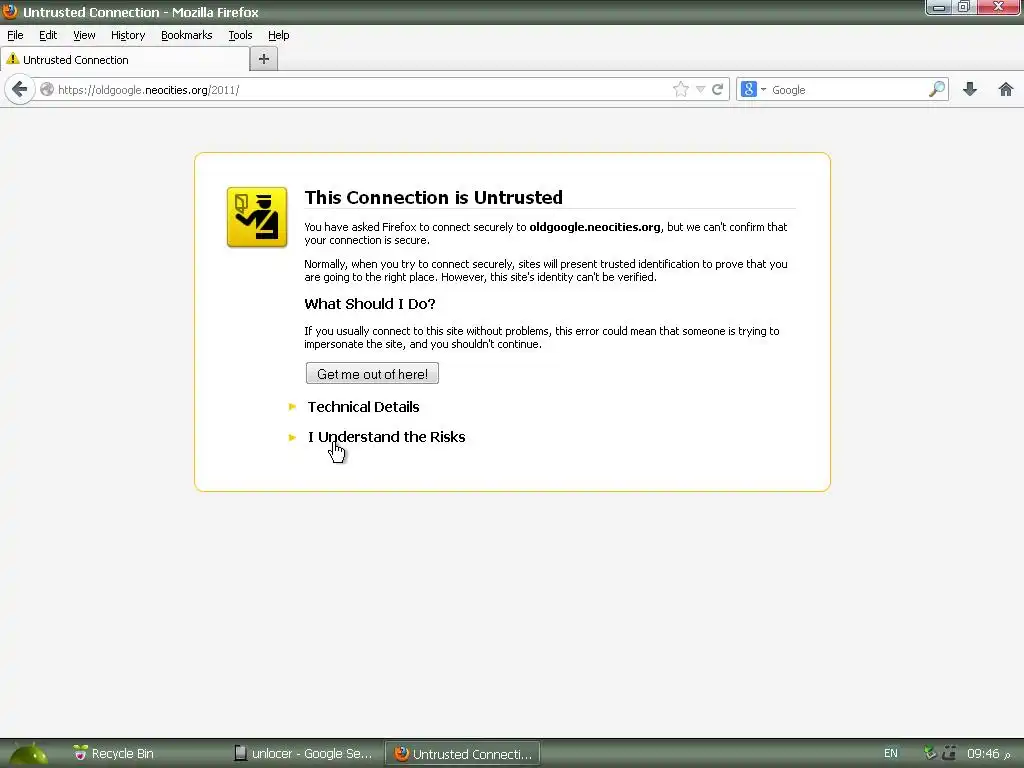Viewport: 1024px width, 768px height.
Task: Open the Bookmarks menu
Action: 187,35
